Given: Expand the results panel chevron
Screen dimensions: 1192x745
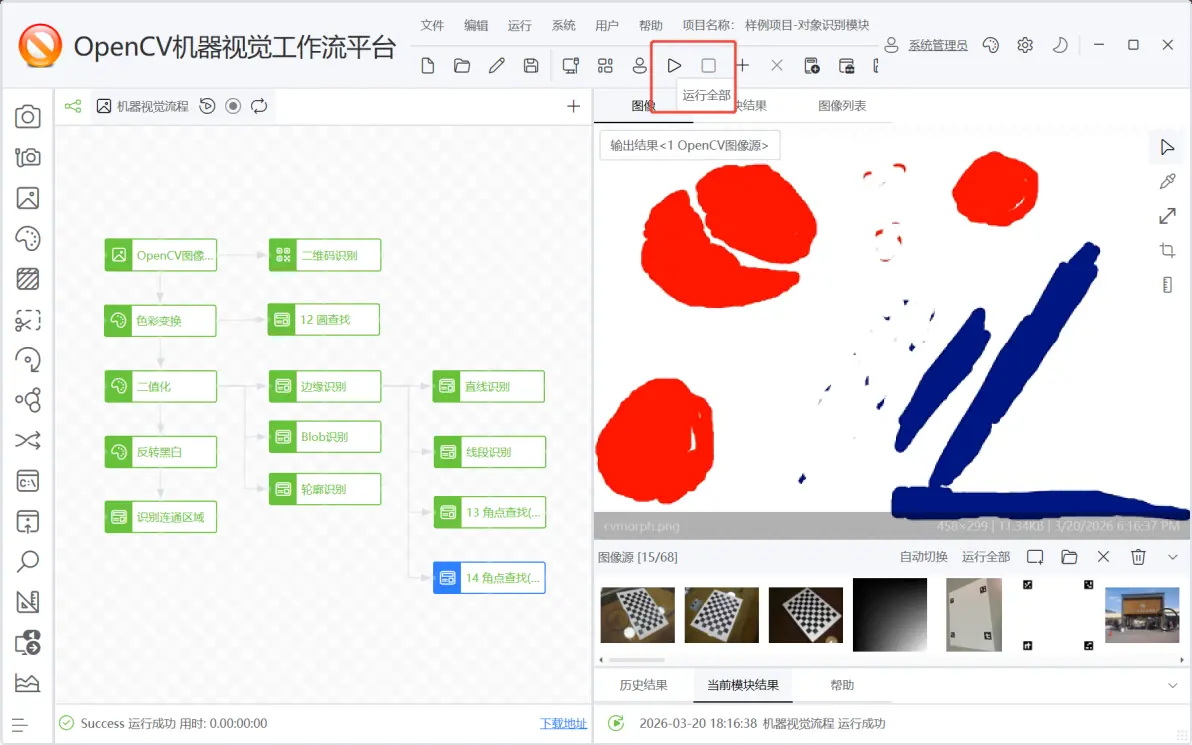Looking at the screenshot, I should click(x=1172, y=686).
